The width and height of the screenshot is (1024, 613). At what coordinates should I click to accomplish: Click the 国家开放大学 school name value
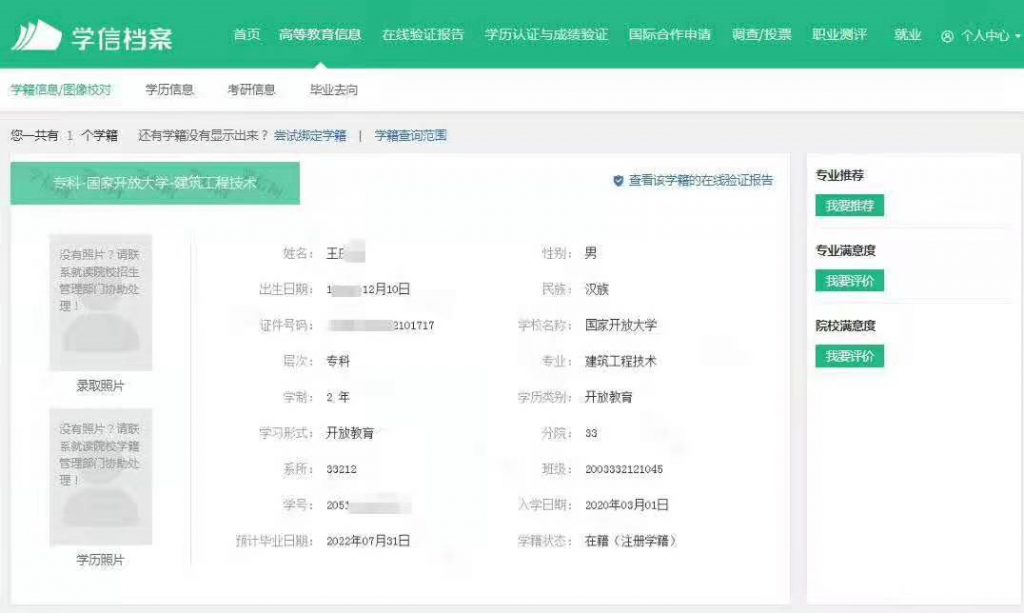click(621, 324)
